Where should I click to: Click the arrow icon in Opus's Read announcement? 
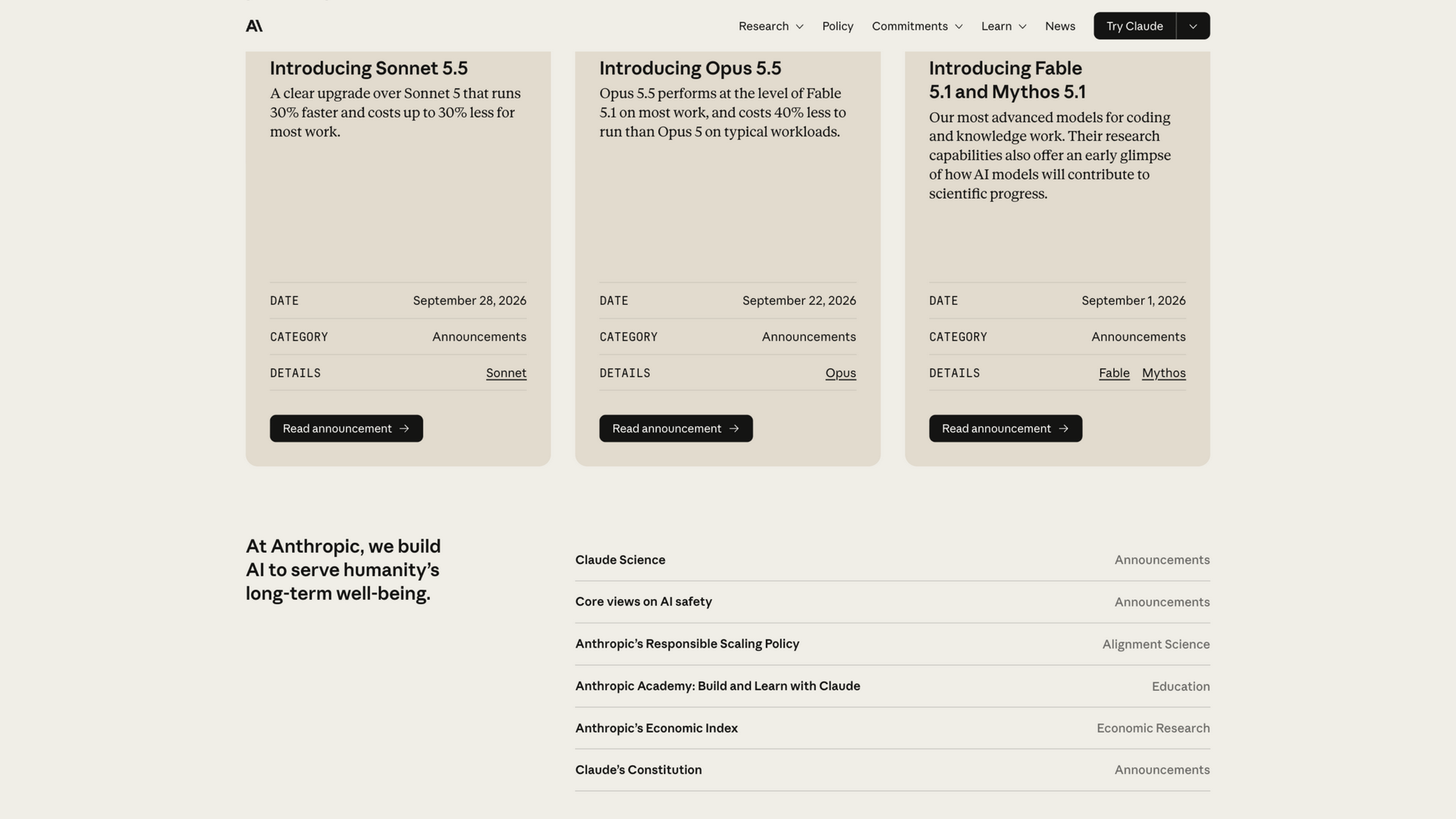coord(733,428)
